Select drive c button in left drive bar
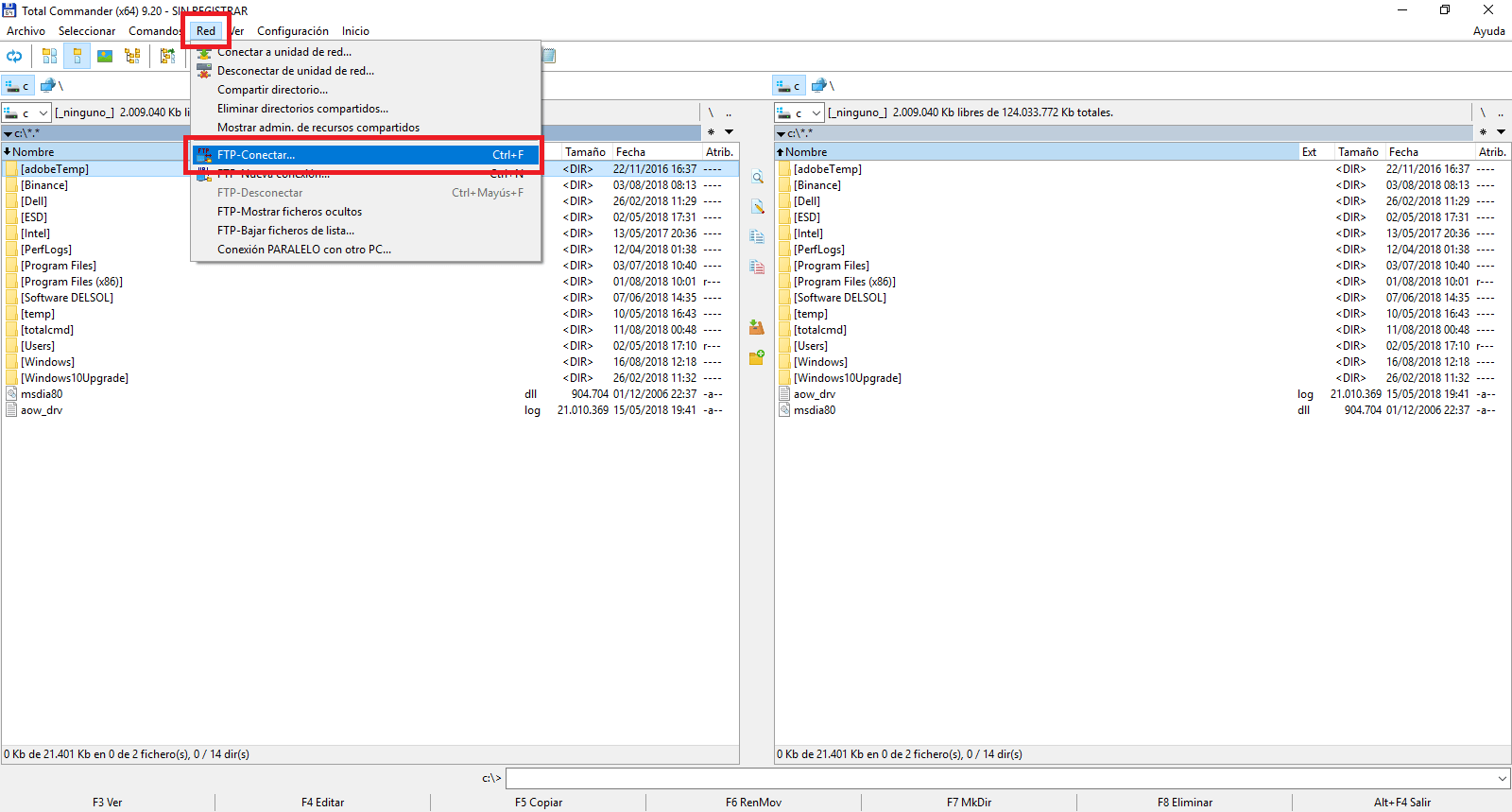The image size is (1512, 812). click(x=18, y=86)
